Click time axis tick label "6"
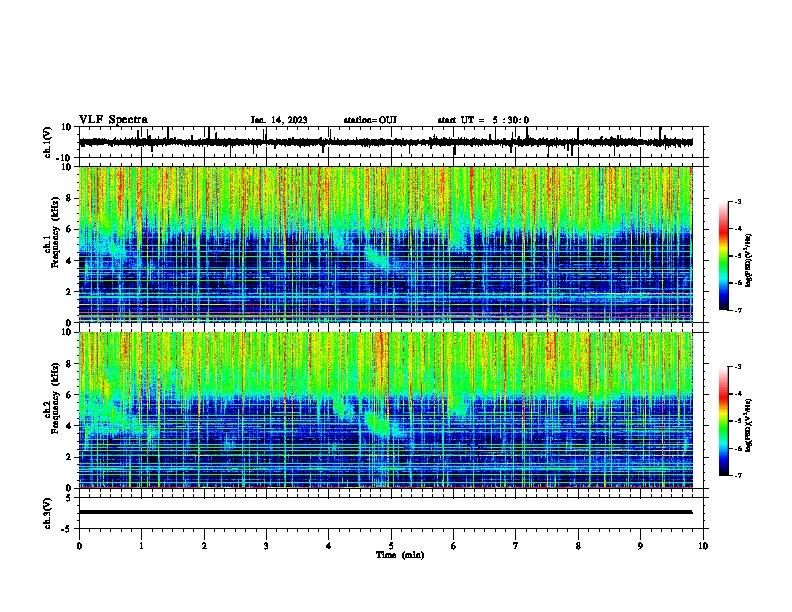The height and width of the screenshot is (612, 792). [x=454, y=546]
